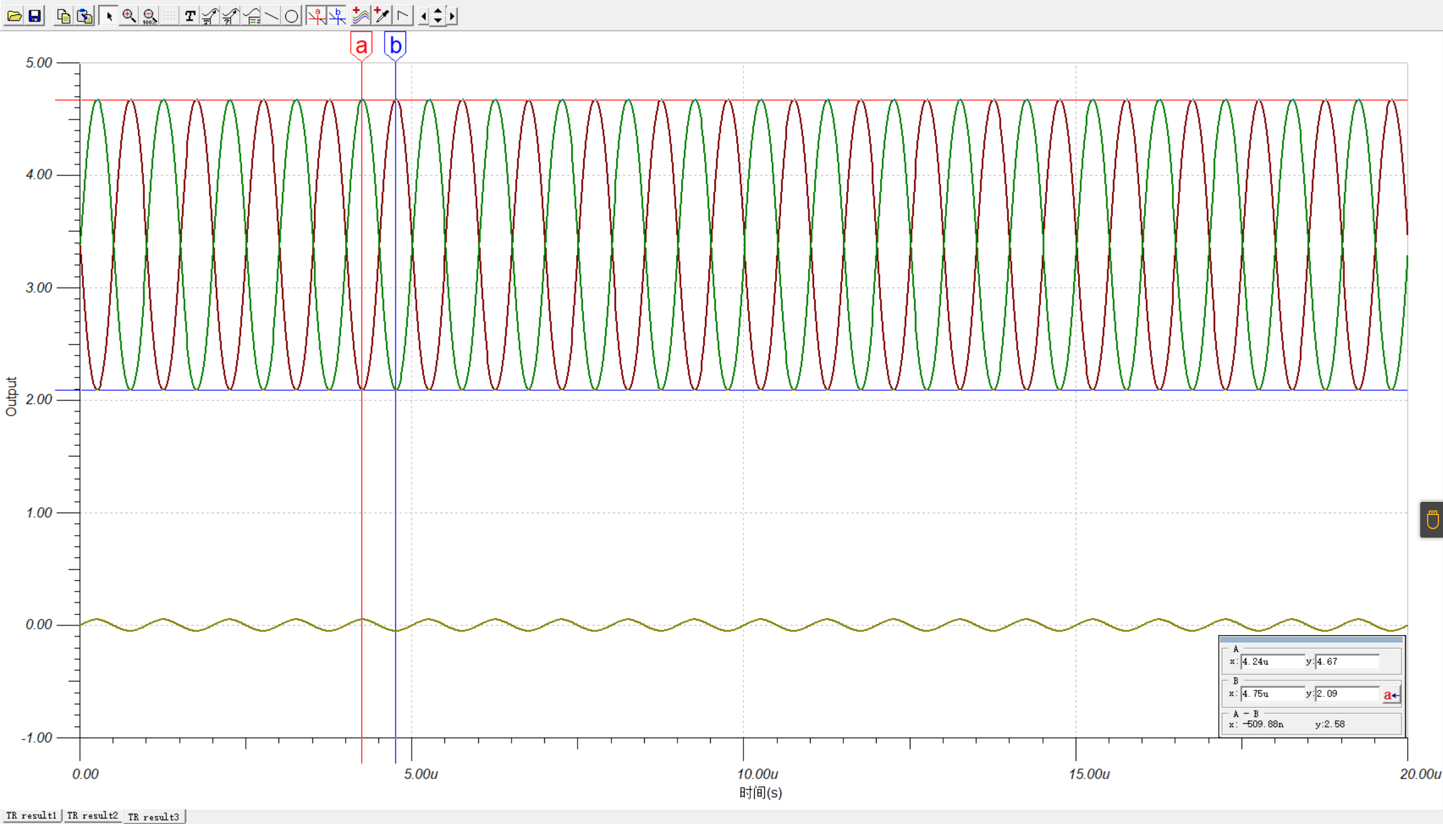Viewport: 1443px width, 824px height.
Task: Click the 时间(s) x-axis label
Action: 761,793
